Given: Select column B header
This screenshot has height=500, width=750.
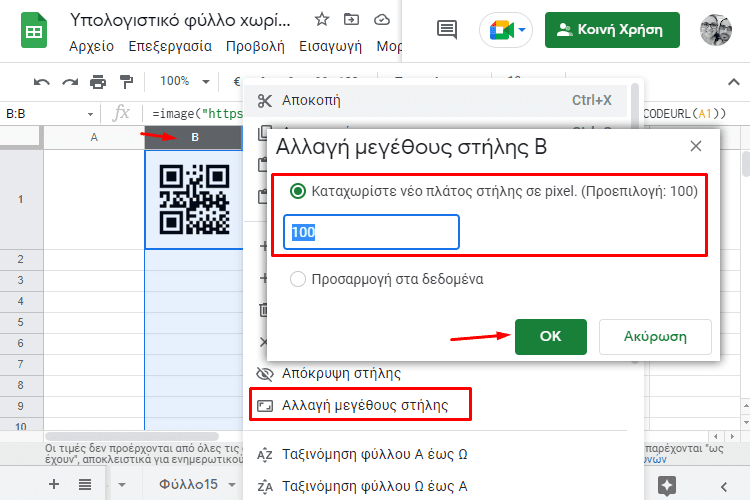Looking at the screenshot, I should [x=194, y=138].
